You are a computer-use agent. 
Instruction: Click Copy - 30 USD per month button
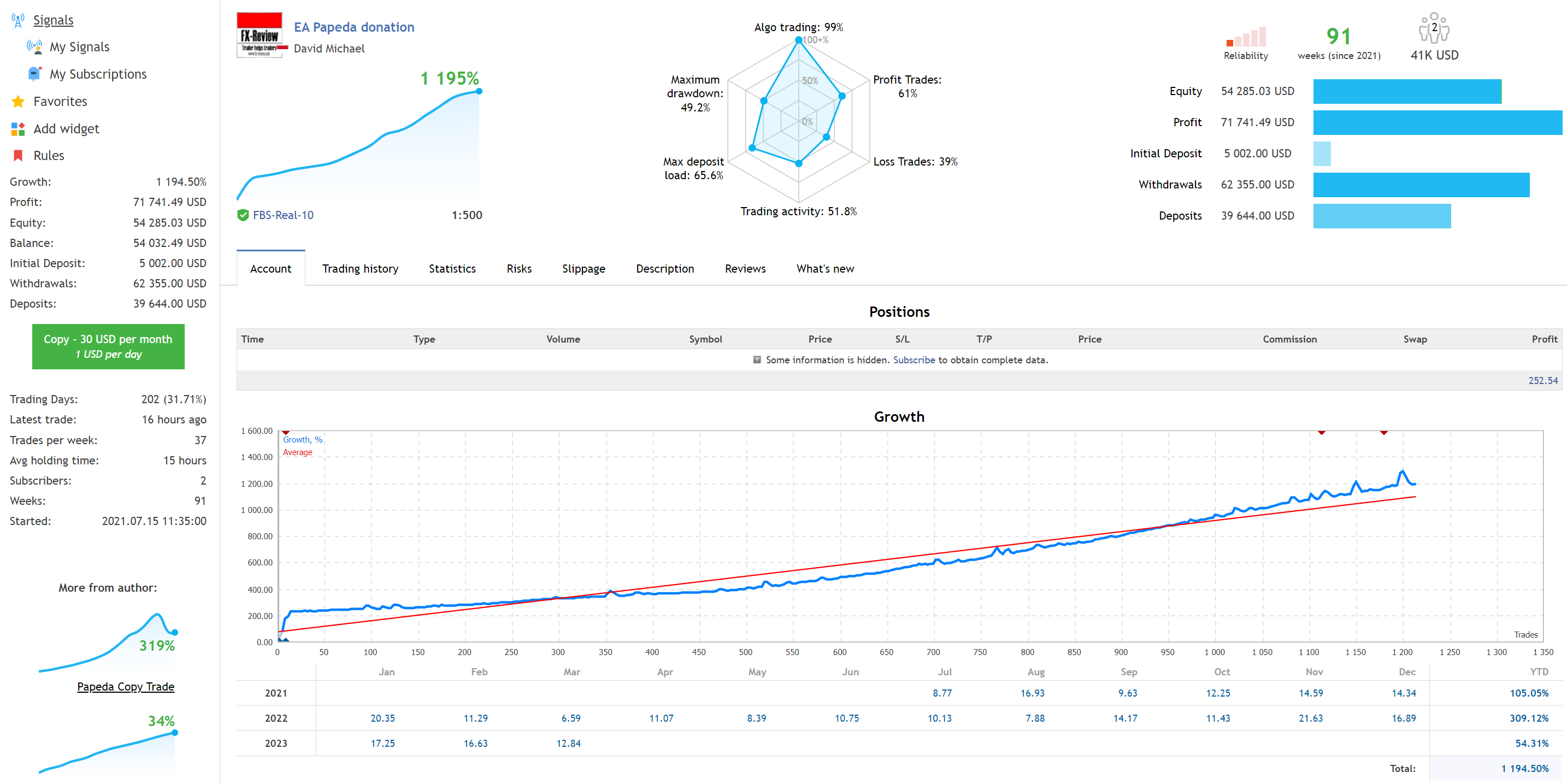(108, 347)
